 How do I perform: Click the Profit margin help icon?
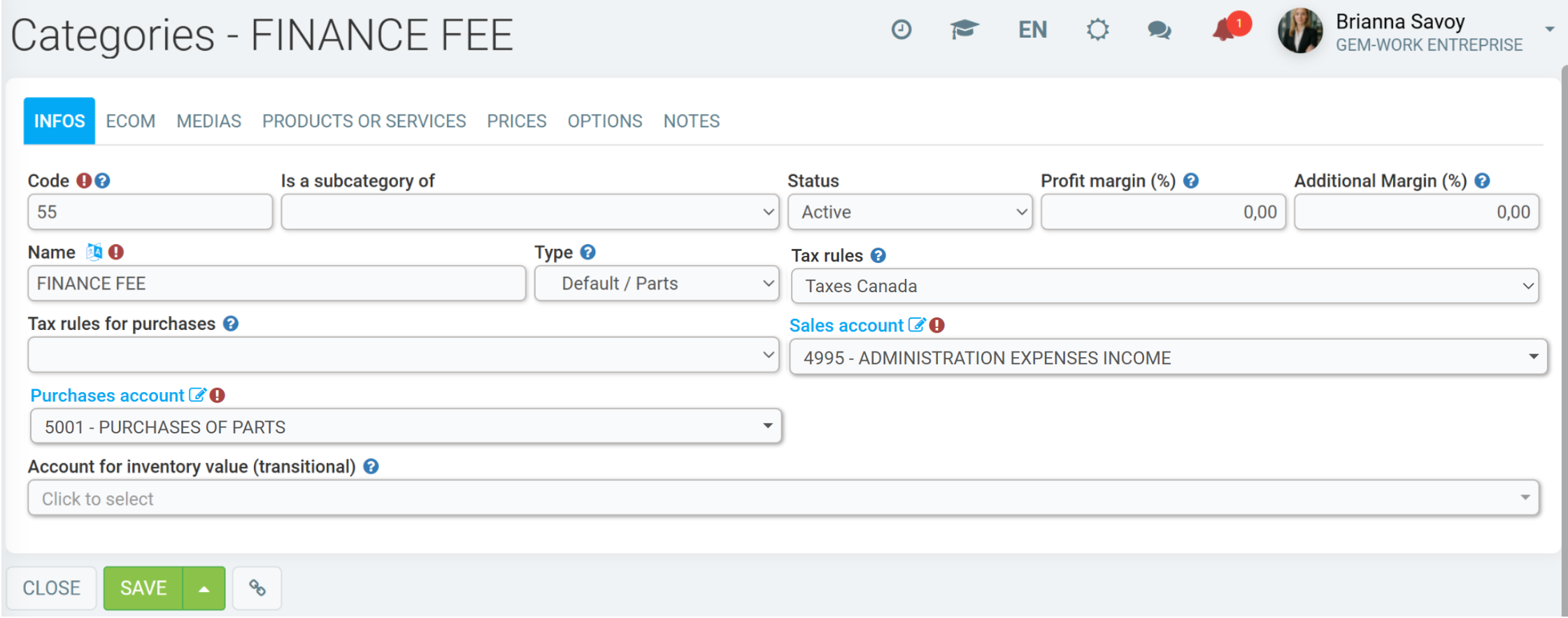(1191, 181)
